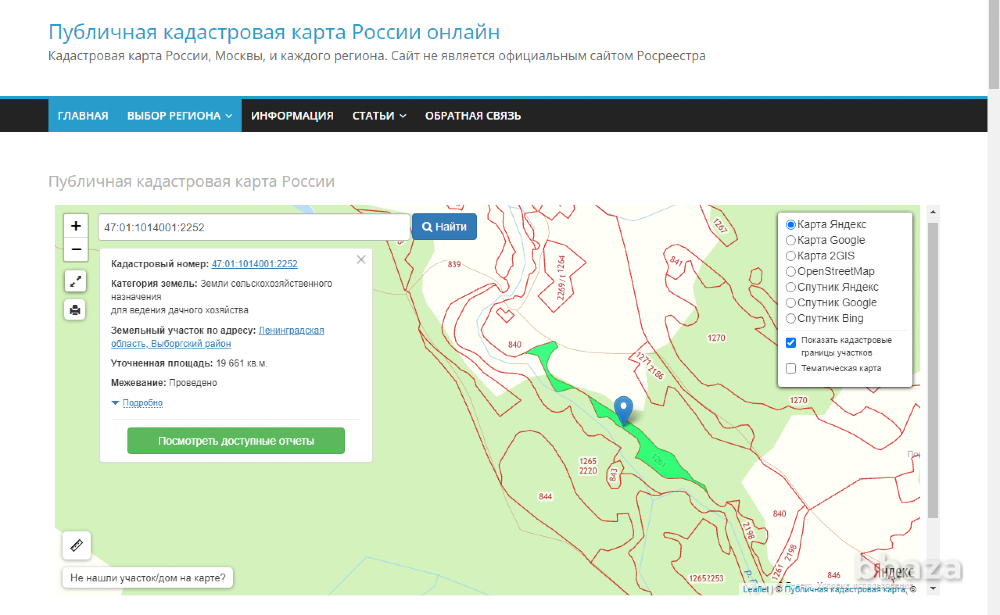Open the ИНФОРМАЦИЯ menu item
This screenshot has height=615, width=1000.
[292, 115]
